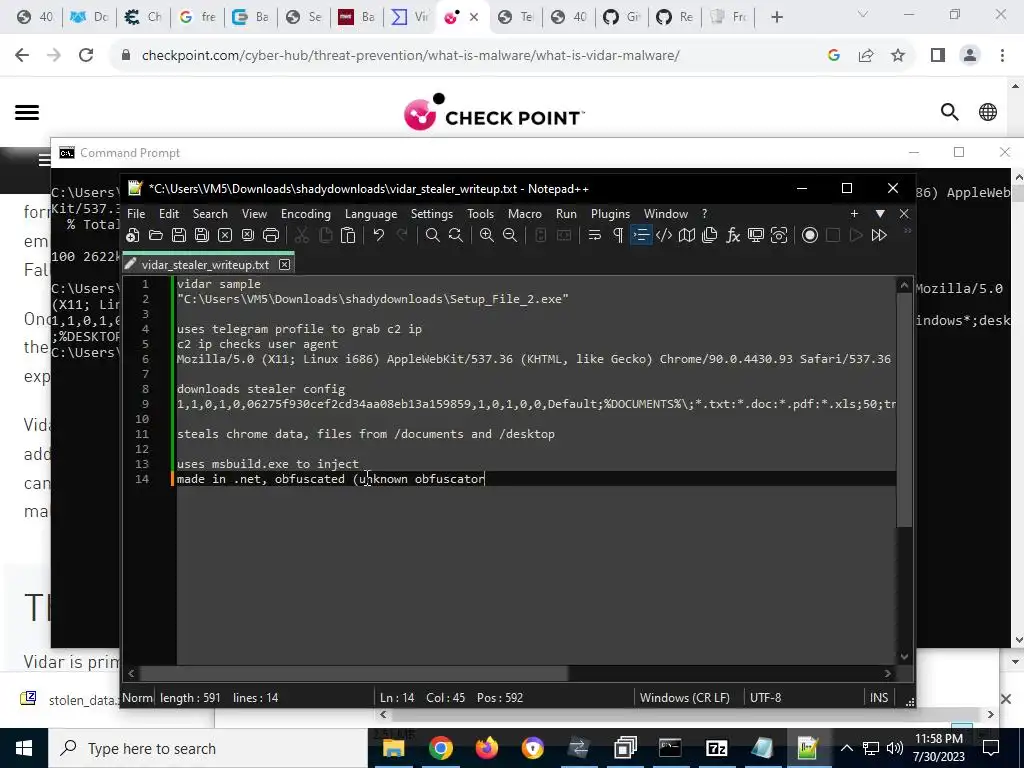The height and width of the screenshot is (768, 1024).
Task: Toggle the INS insert mode indicator
Action: tap(879, 697)
